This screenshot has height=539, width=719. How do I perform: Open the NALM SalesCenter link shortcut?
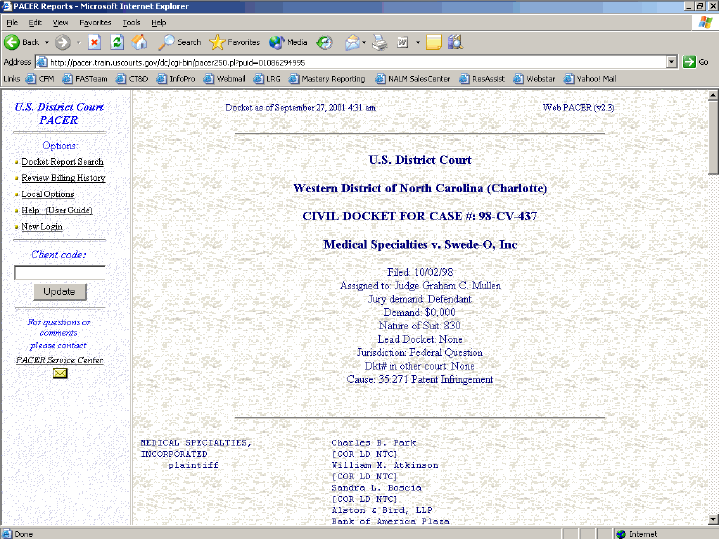(413, 79)
